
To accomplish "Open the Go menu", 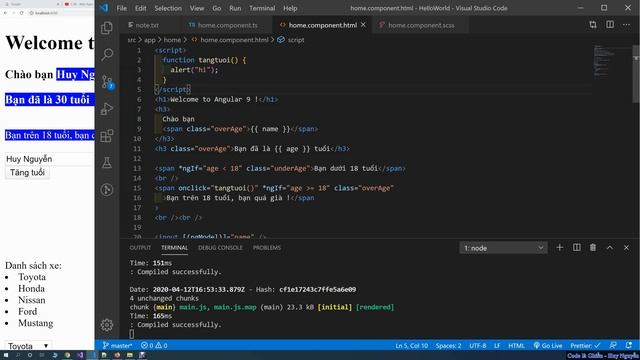I will [x=217, y=8].
